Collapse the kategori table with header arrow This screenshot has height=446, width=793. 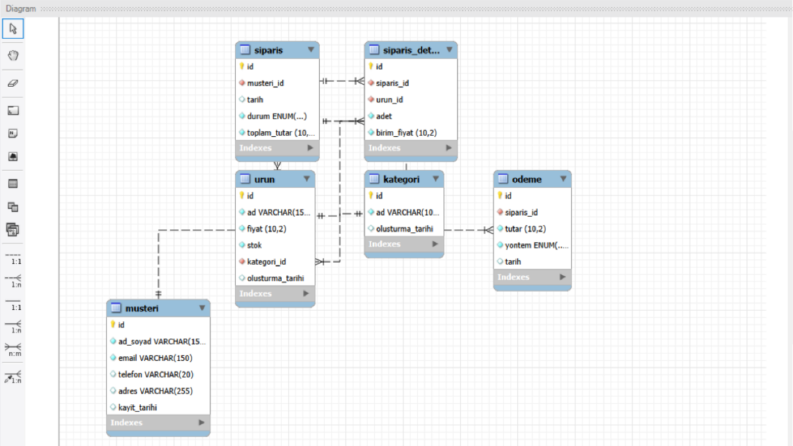435,179
